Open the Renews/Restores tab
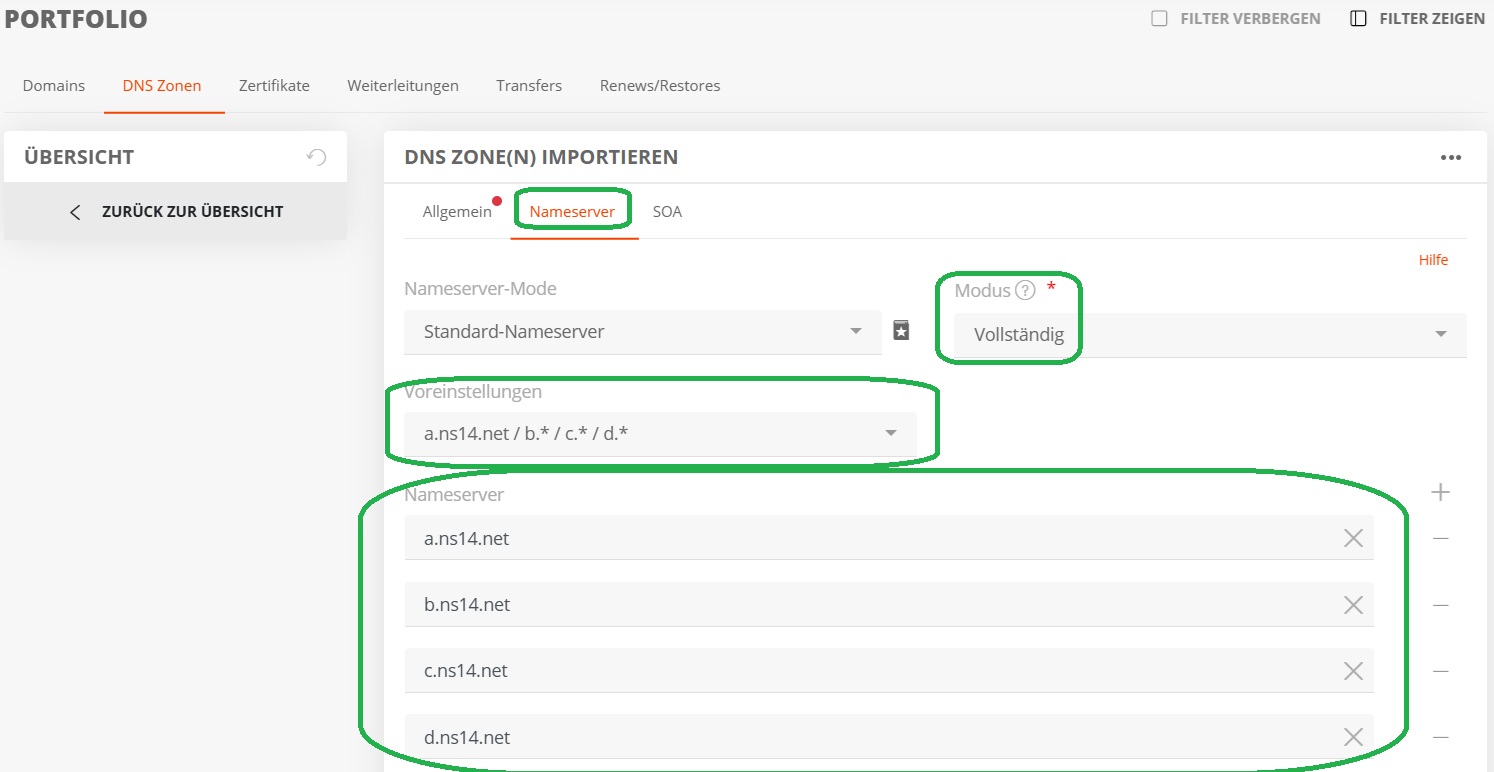1494x772 pixels. [660, 86]
